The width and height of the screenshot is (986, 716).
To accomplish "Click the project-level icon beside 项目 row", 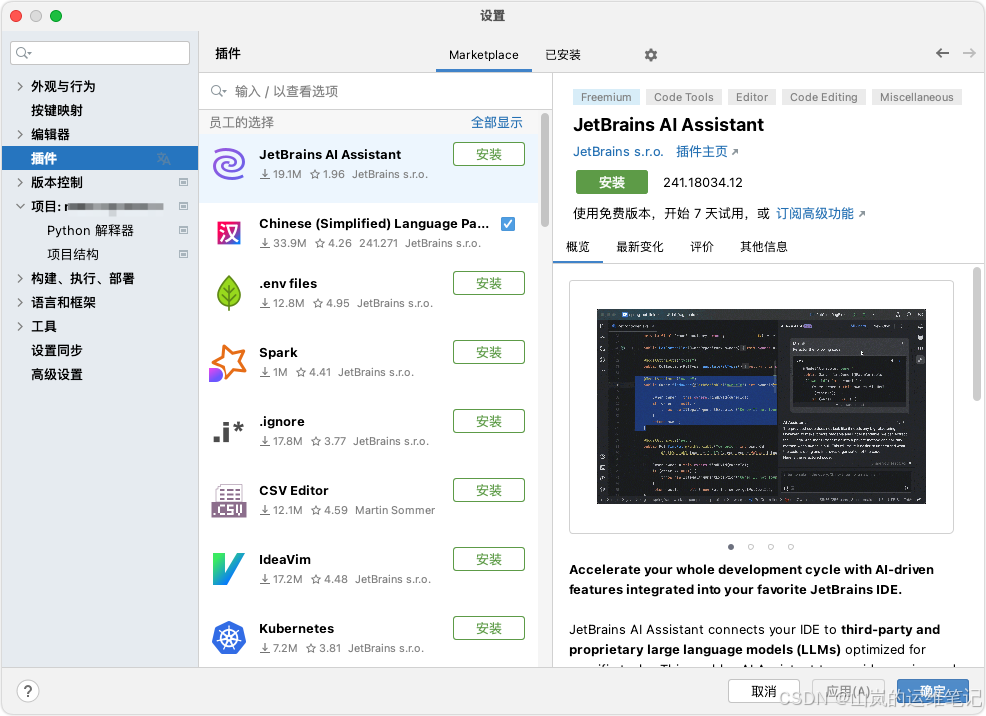I will (184, 206).
